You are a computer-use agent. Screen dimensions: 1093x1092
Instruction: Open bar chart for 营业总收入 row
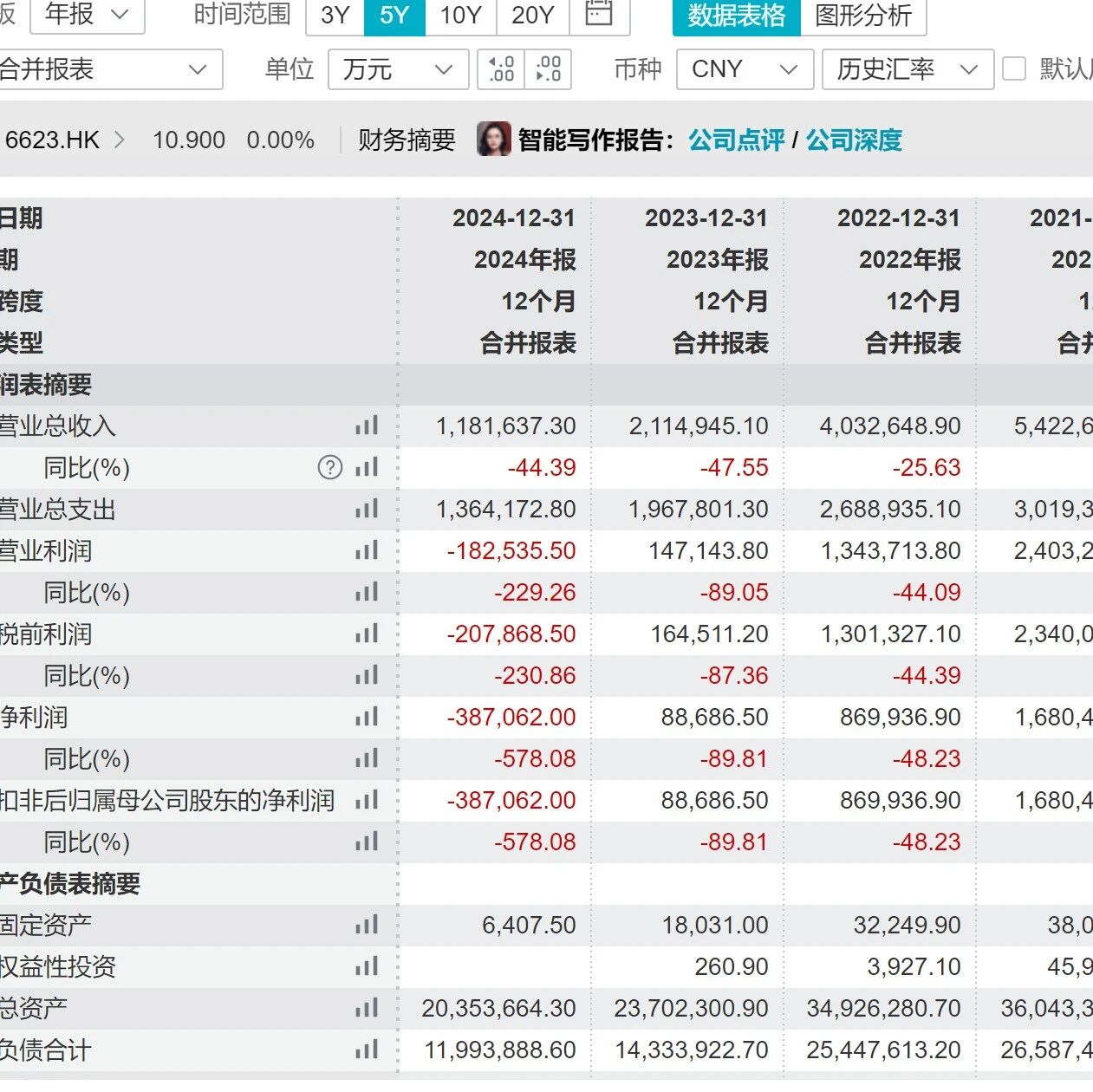pos(367,426)
